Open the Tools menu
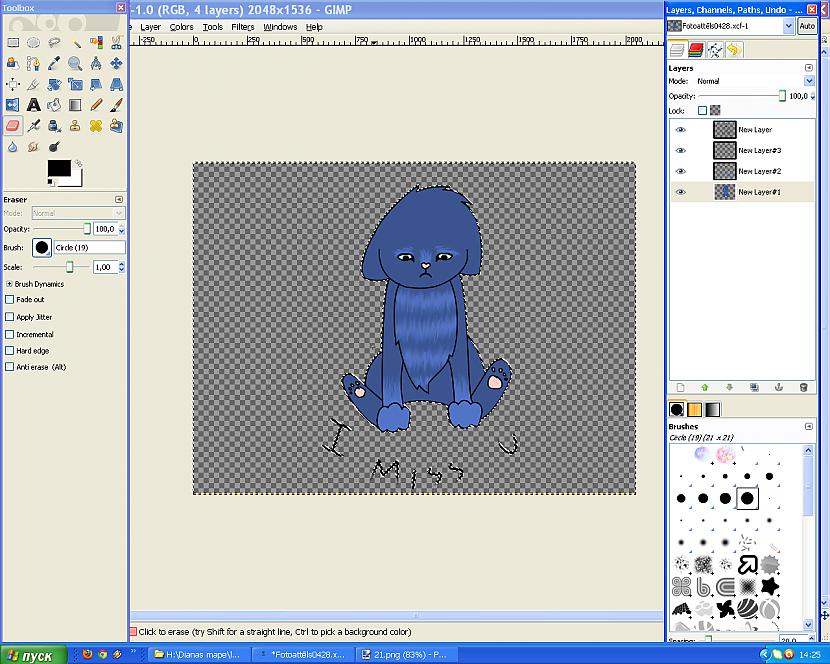 point(212,27)
